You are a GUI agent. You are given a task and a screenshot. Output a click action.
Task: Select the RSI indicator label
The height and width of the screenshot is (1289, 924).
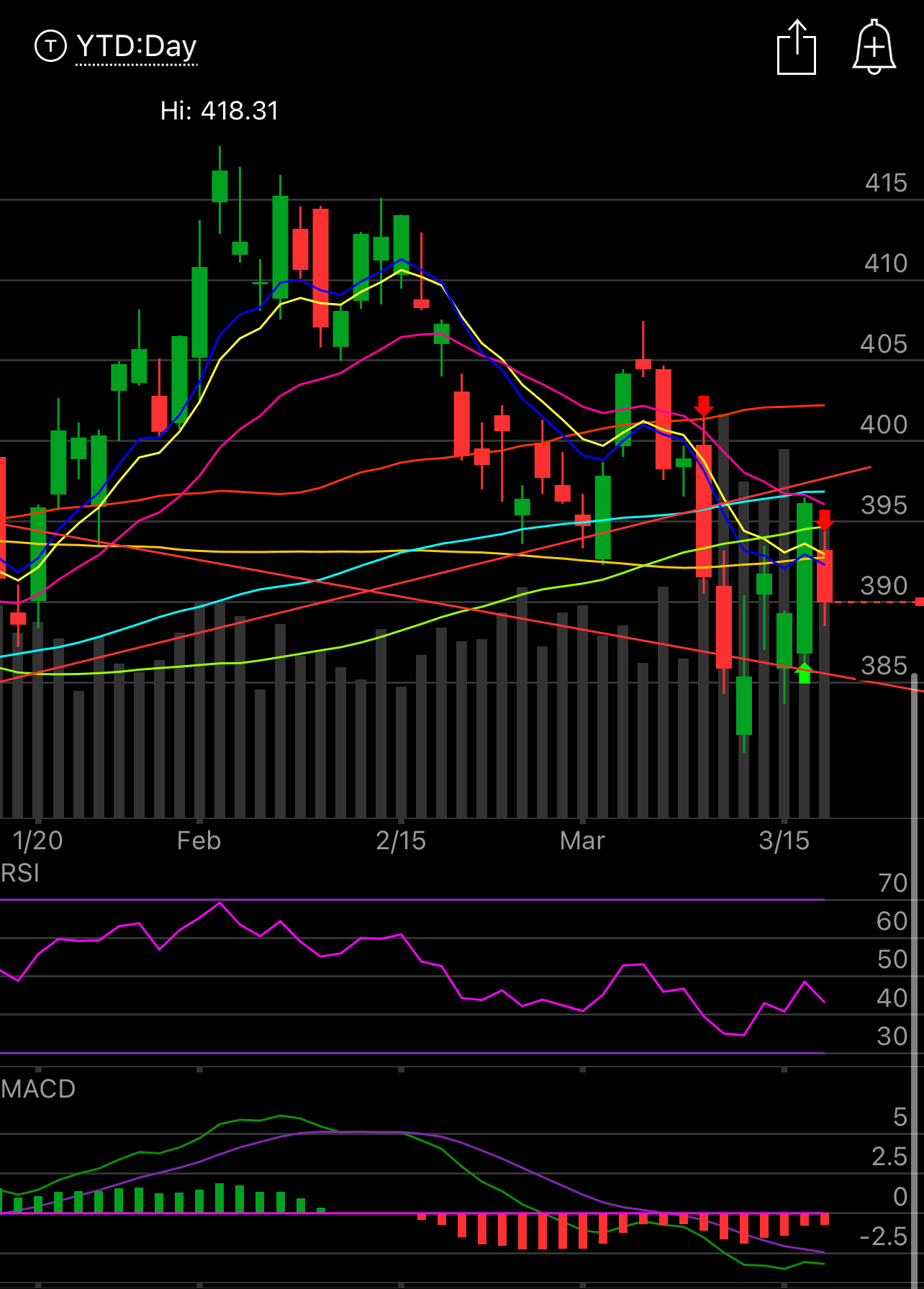pyautogui.click(x=20, y=873)
